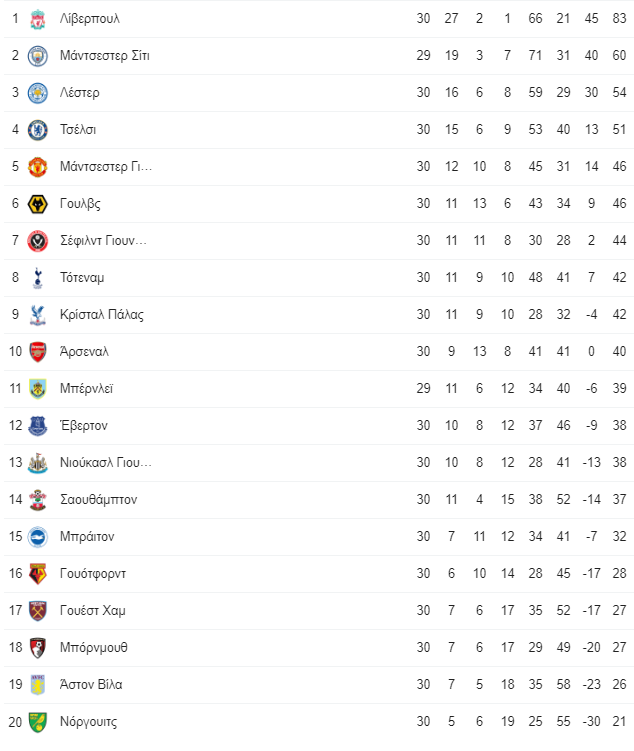
Task: Select Liverpool's 83 points cell
Action: (619, 19)
